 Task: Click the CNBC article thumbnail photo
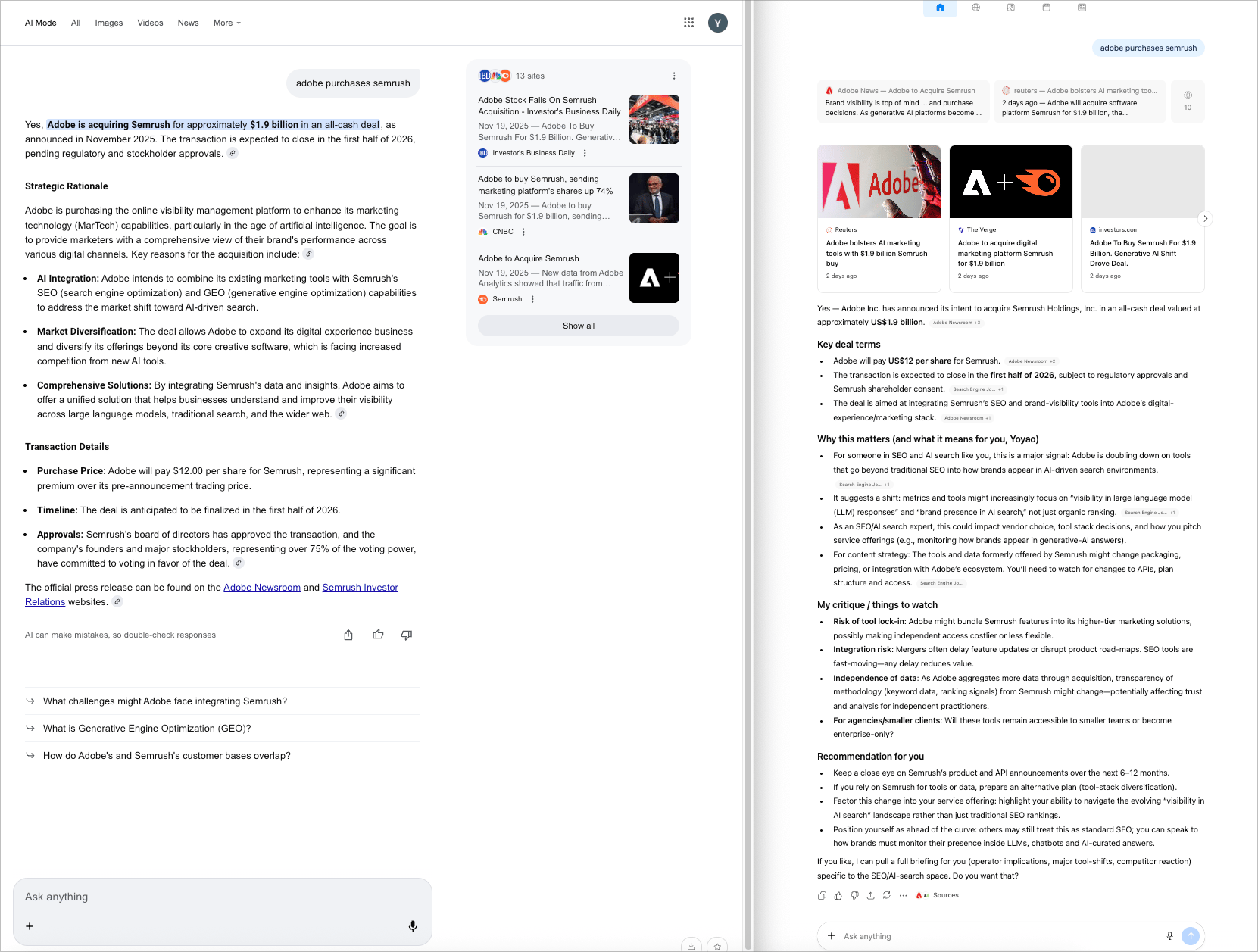click(x=654, y=198)
